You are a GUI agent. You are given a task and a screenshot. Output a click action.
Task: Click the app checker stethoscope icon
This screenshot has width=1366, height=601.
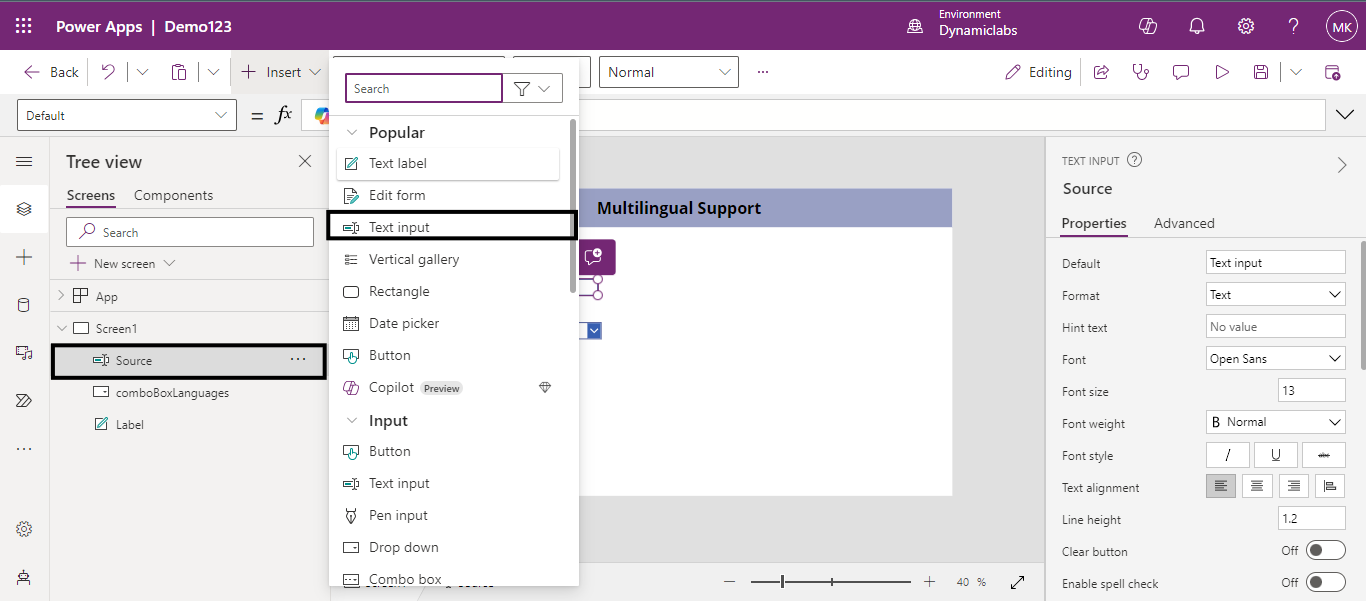point(1140,72)
